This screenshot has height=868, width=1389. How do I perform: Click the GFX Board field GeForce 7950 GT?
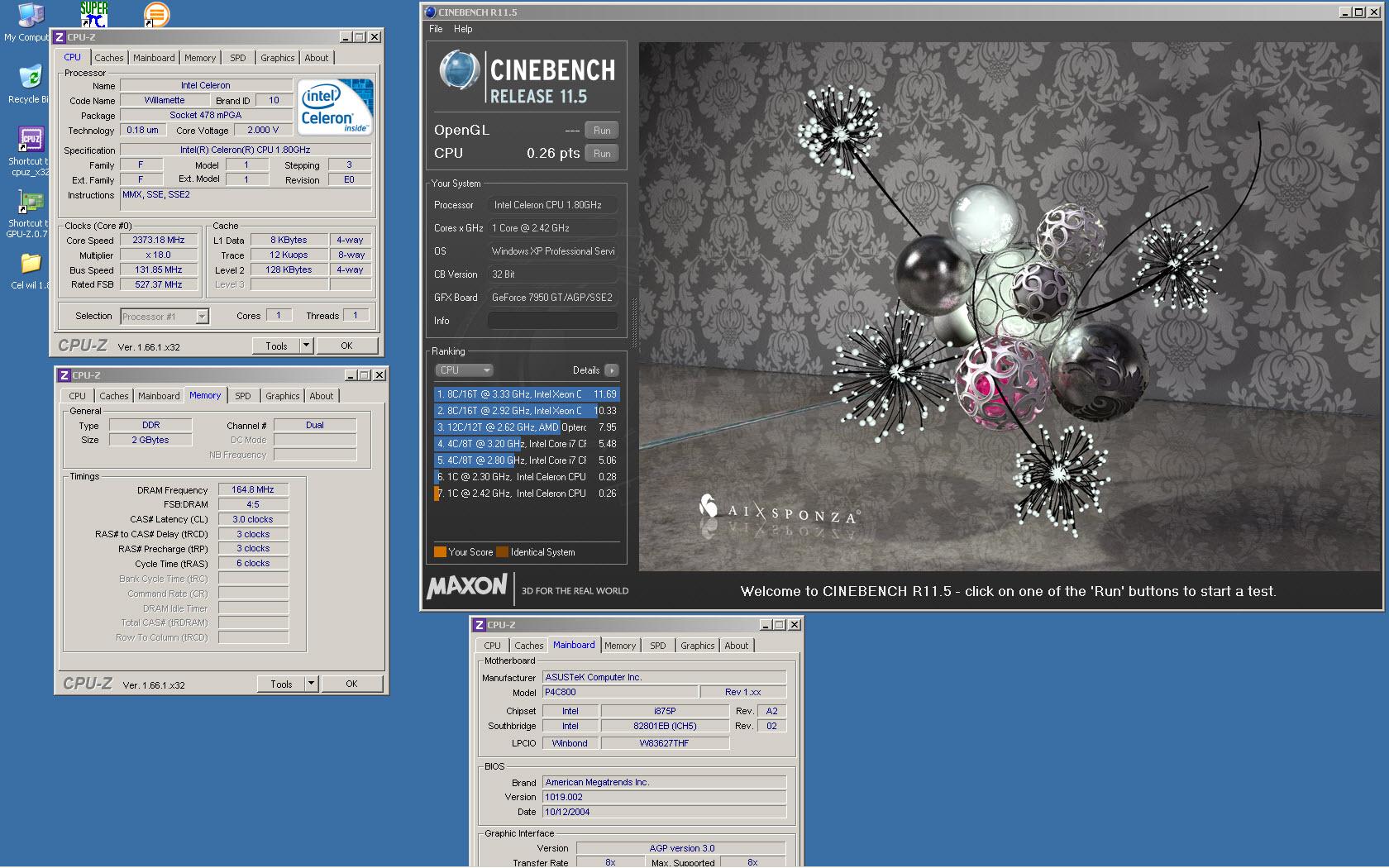point(552,298)
